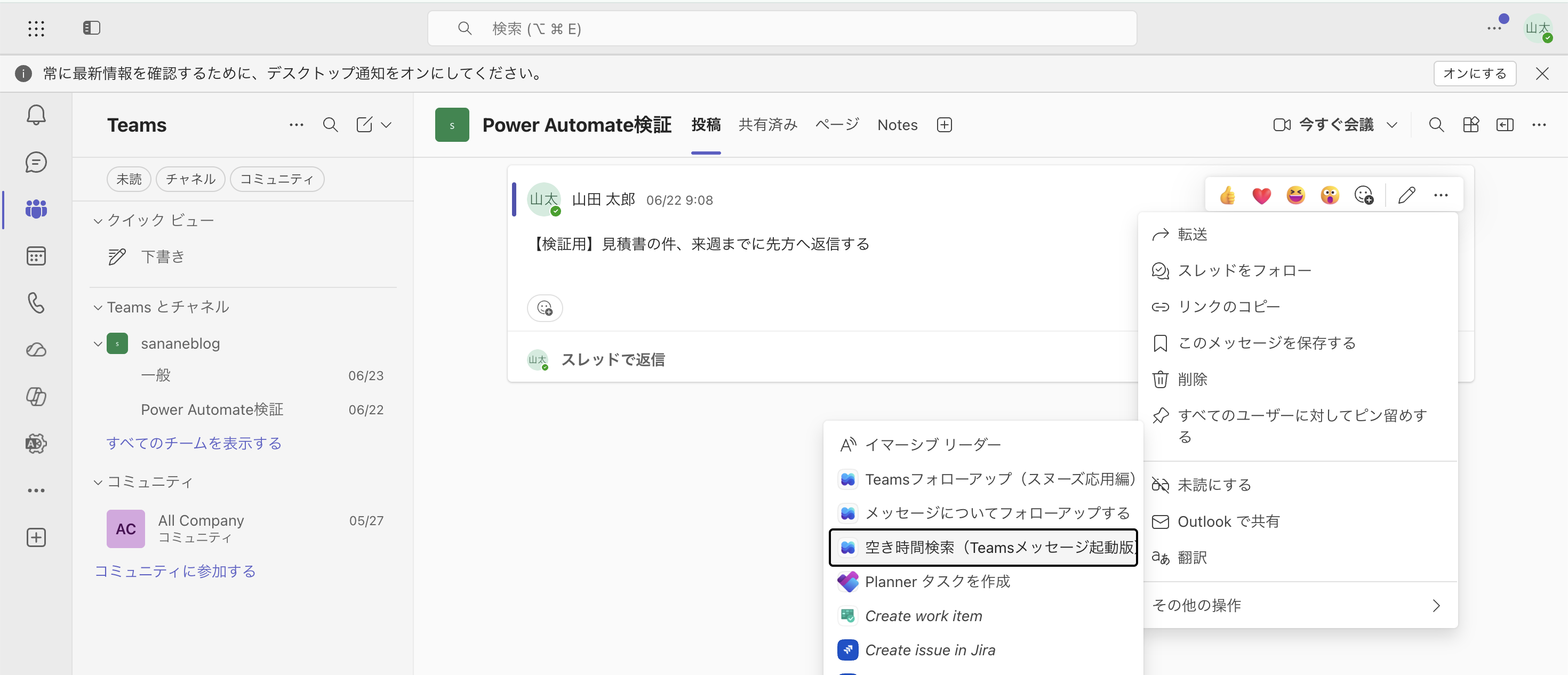Select スレッドをフォロー menu item
This screenshot has height=675, width=1568.
pyautogui.click(x=1298, y=271)
